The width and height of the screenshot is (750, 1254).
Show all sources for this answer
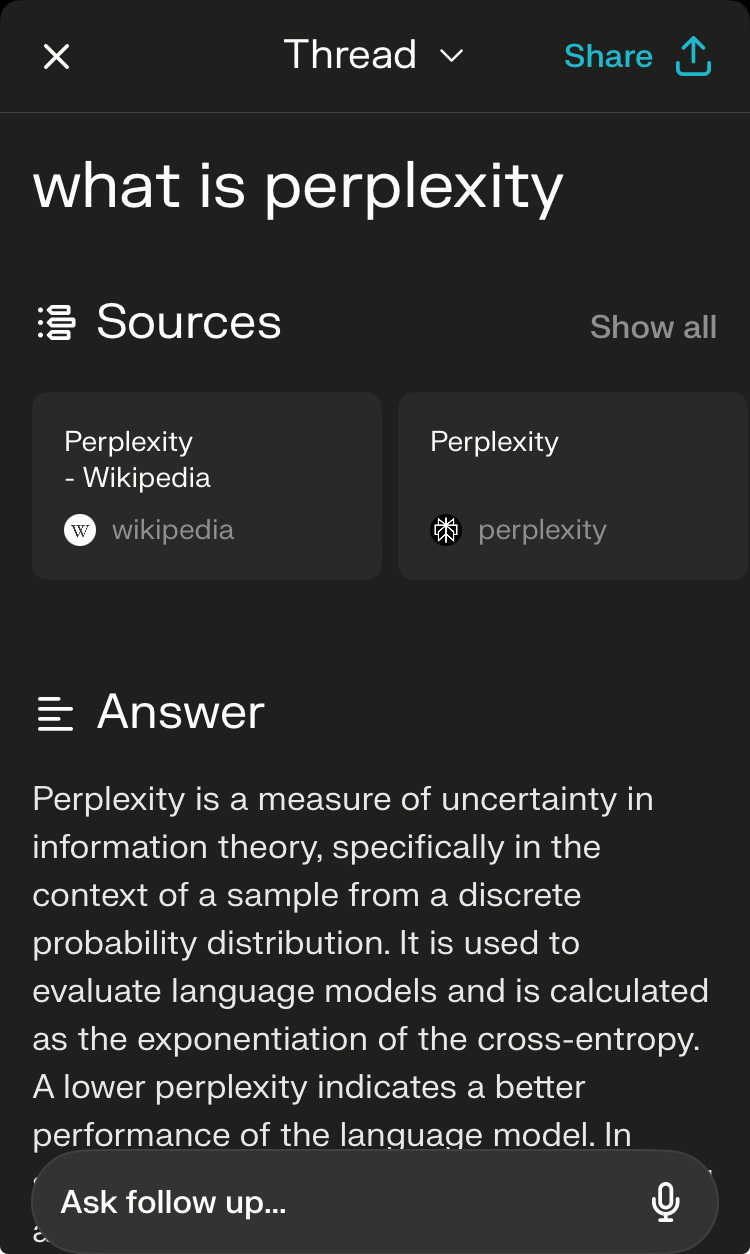(653, 326)
